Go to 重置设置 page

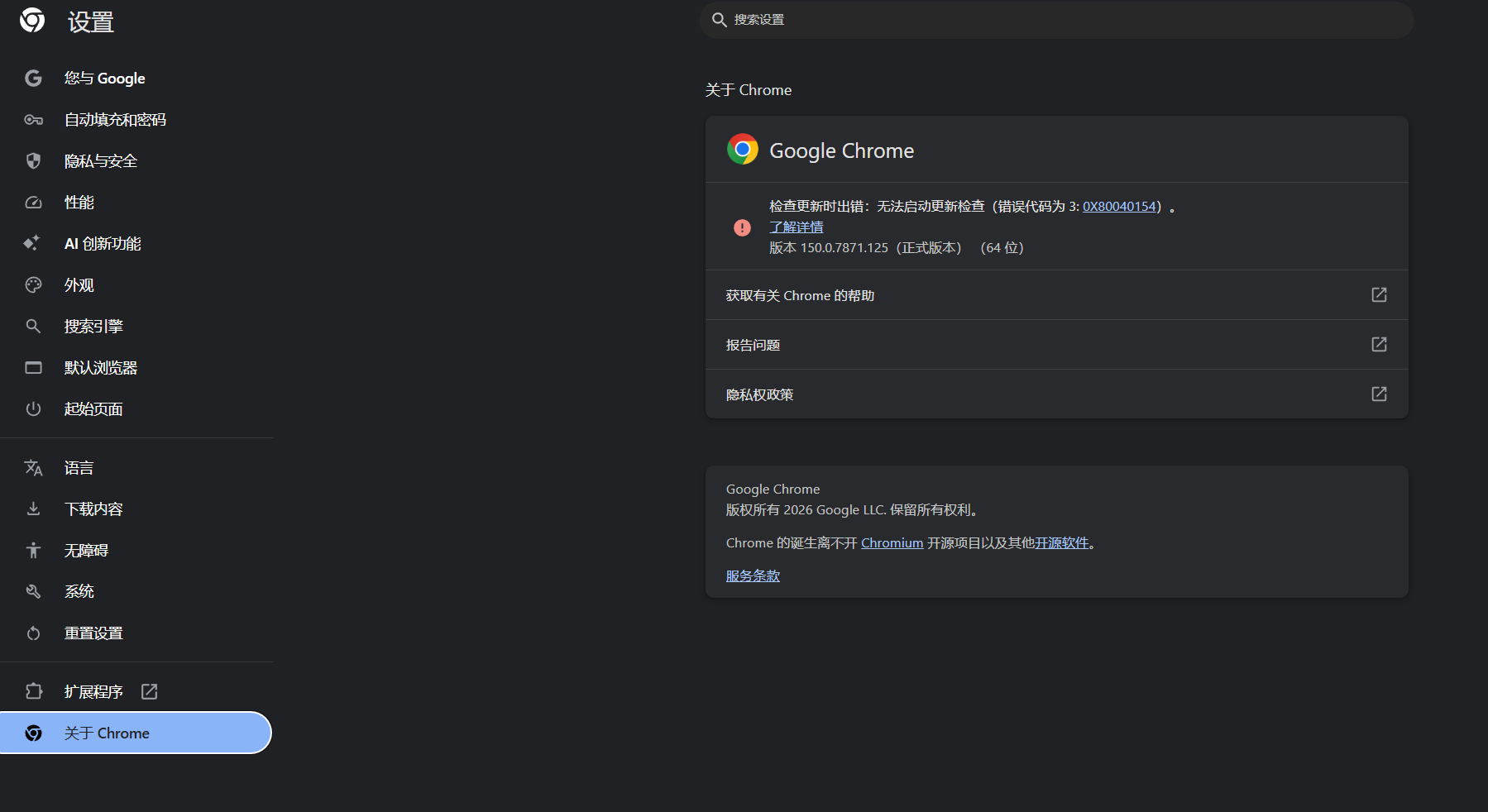(136, 633)
